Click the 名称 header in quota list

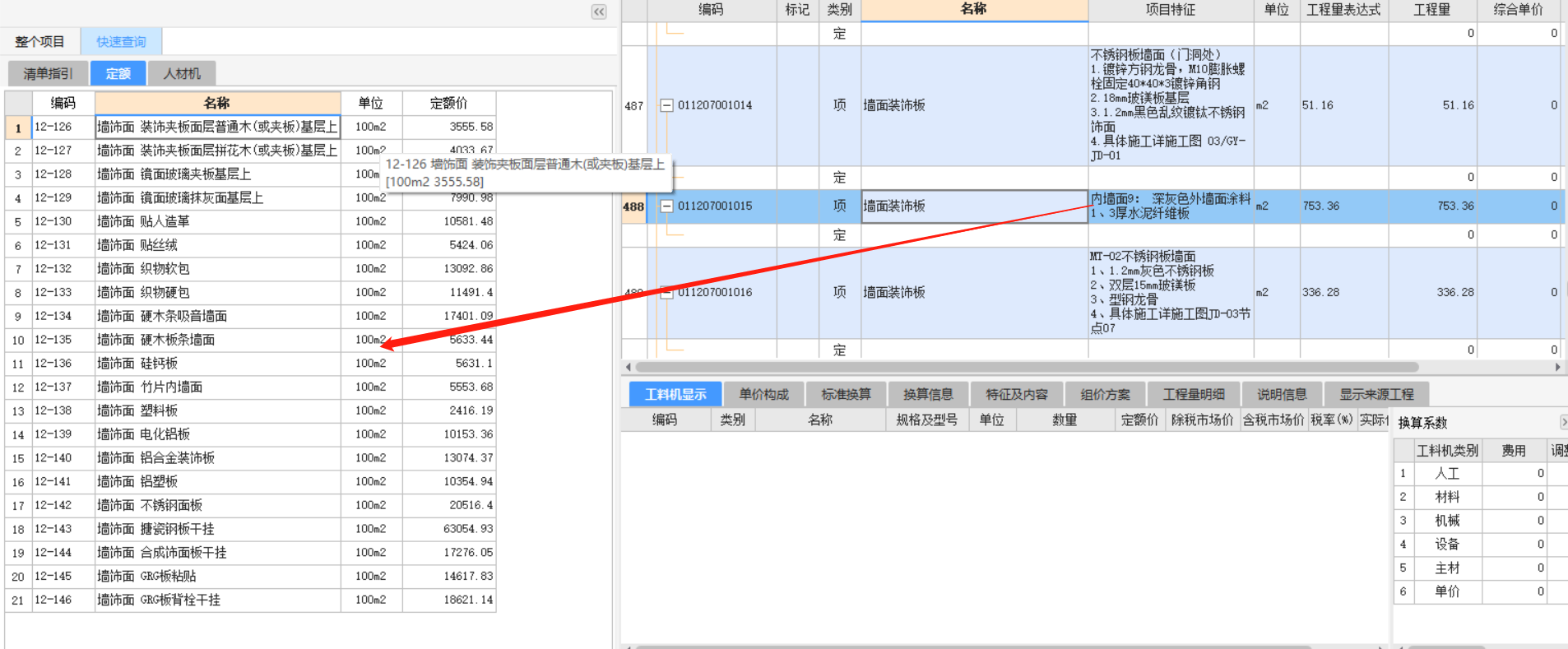pyautogui.click(x=217, y=103)
